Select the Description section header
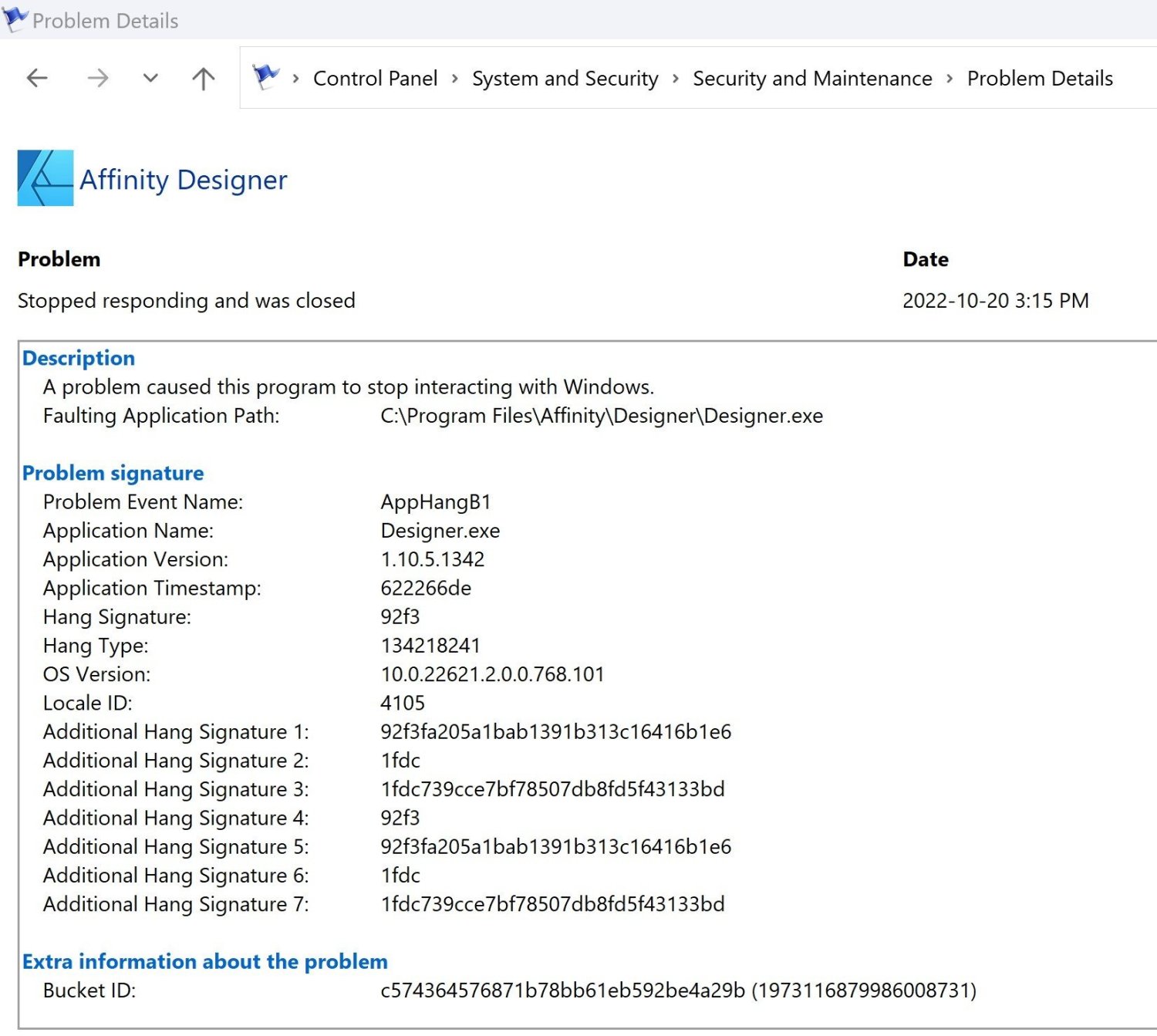The image size is (1157, 1036). (78, 357)
